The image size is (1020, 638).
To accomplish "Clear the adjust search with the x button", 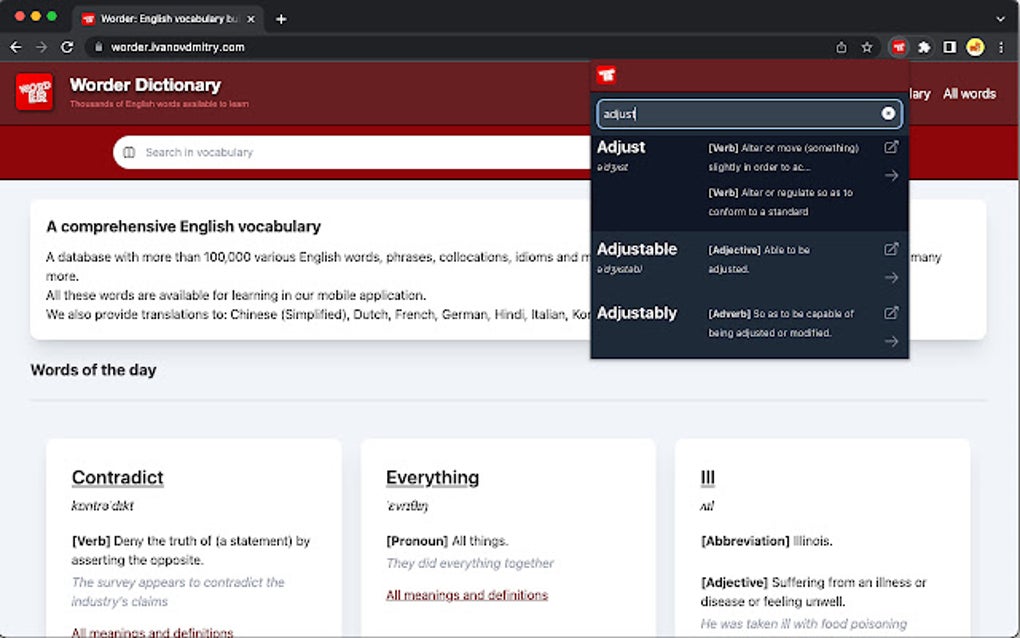I will (887, 113).
